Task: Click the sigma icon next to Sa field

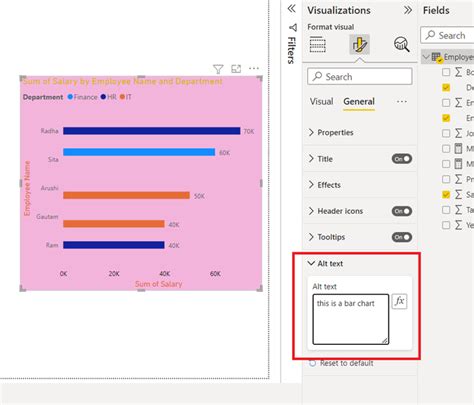Action: click(x=459, y=195)
